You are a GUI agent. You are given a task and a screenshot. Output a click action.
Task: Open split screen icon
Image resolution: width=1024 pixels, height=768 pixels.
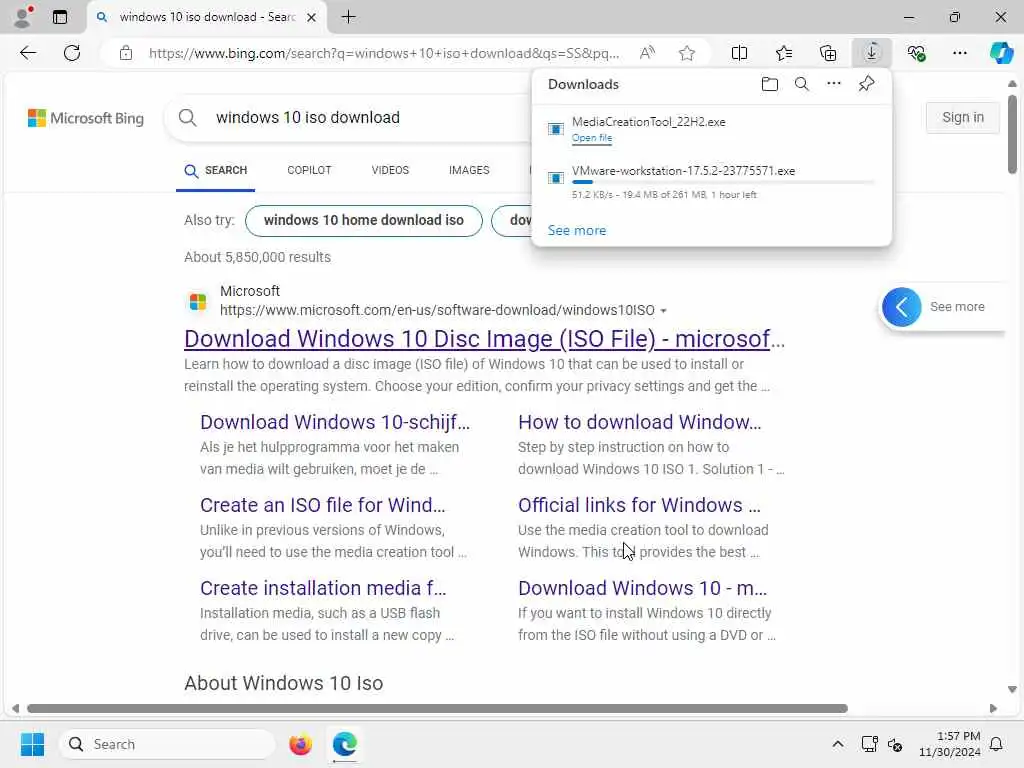click(739, 53)
